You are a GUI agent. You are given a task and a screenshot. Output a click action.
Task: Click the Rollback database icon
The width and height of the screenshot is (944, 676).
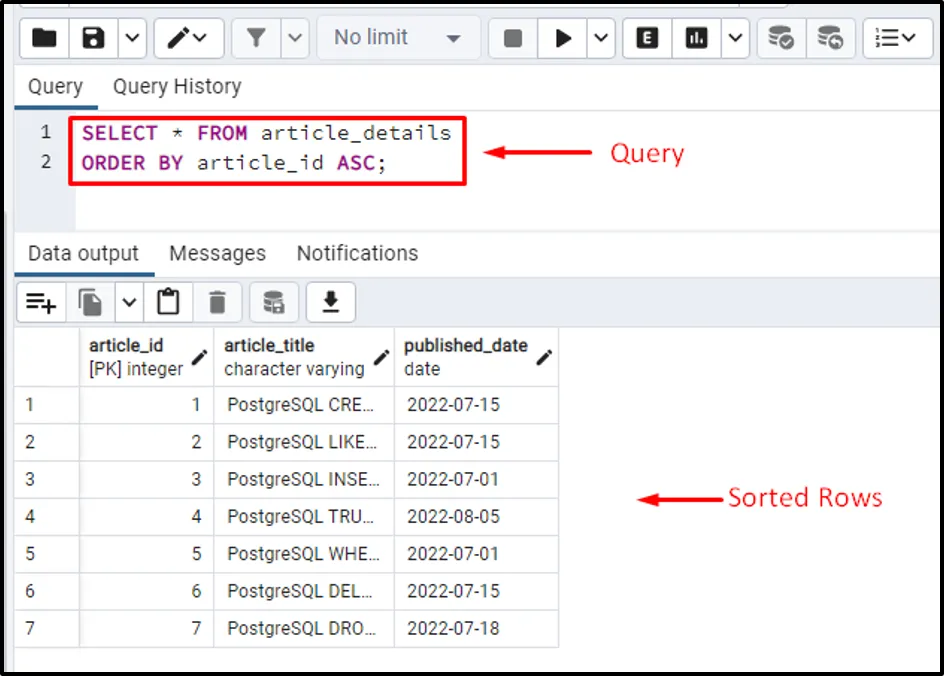pos(829,38)
